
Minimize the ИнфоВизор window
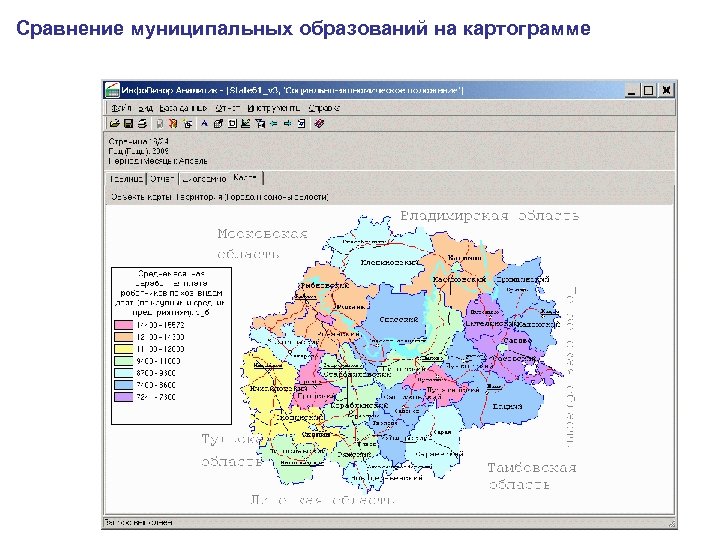click(x=632, y=90)
